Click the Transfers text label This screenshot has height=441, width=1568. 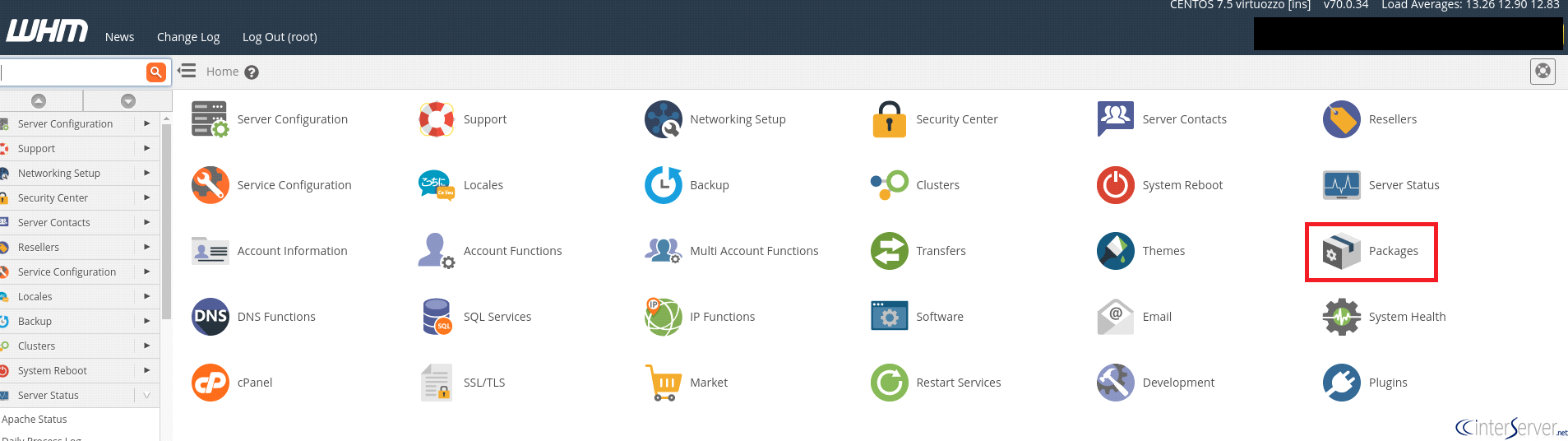[x=941, y=251]
